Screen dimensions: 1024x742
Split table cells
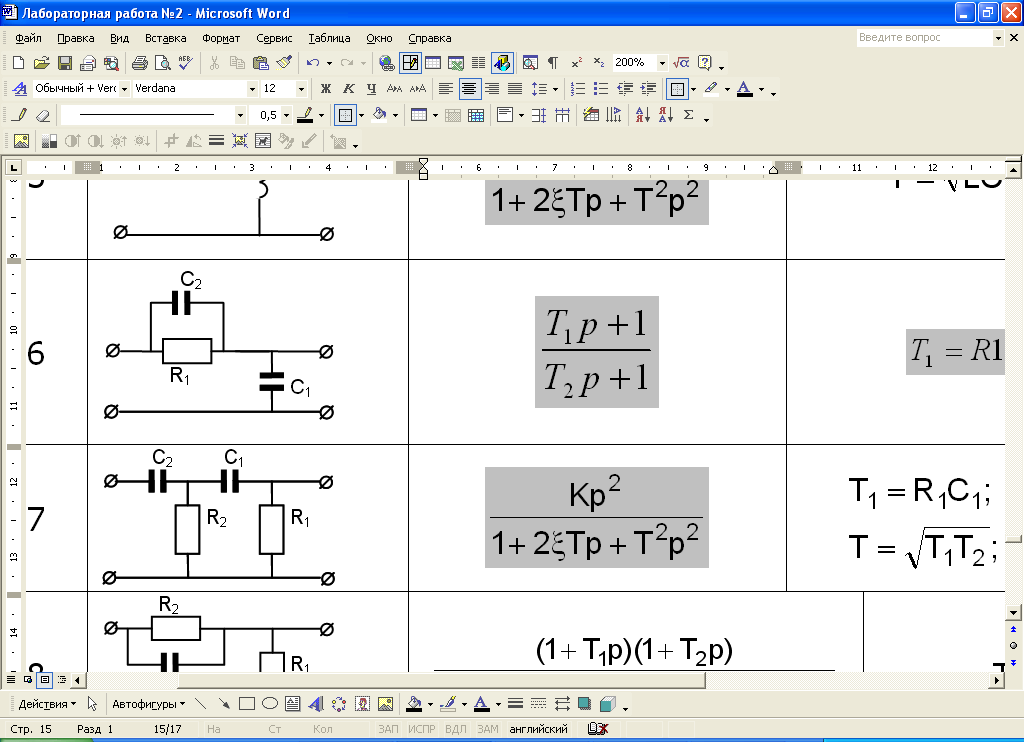[x=476, y=116]
